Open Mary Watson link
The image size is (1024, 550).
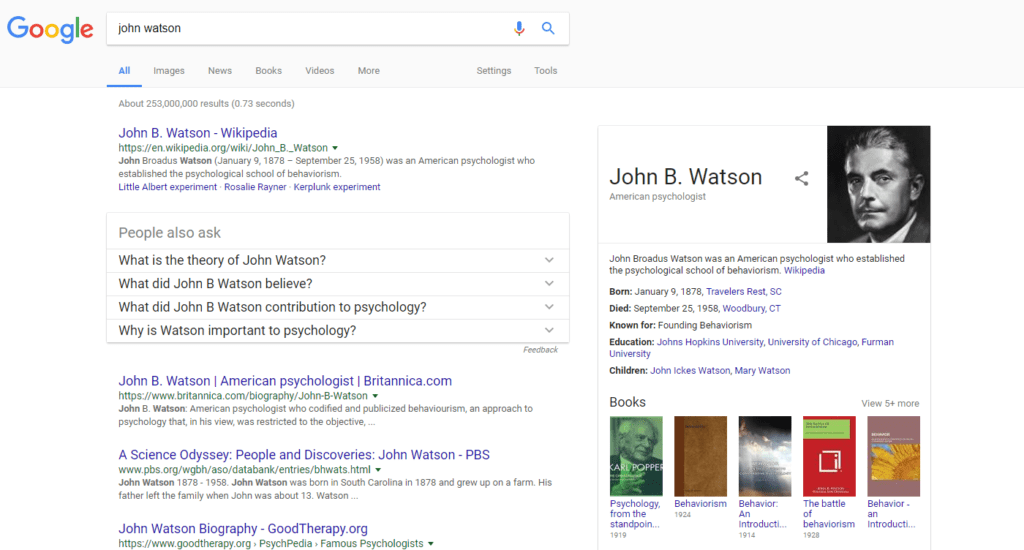[x=762, y=370]
